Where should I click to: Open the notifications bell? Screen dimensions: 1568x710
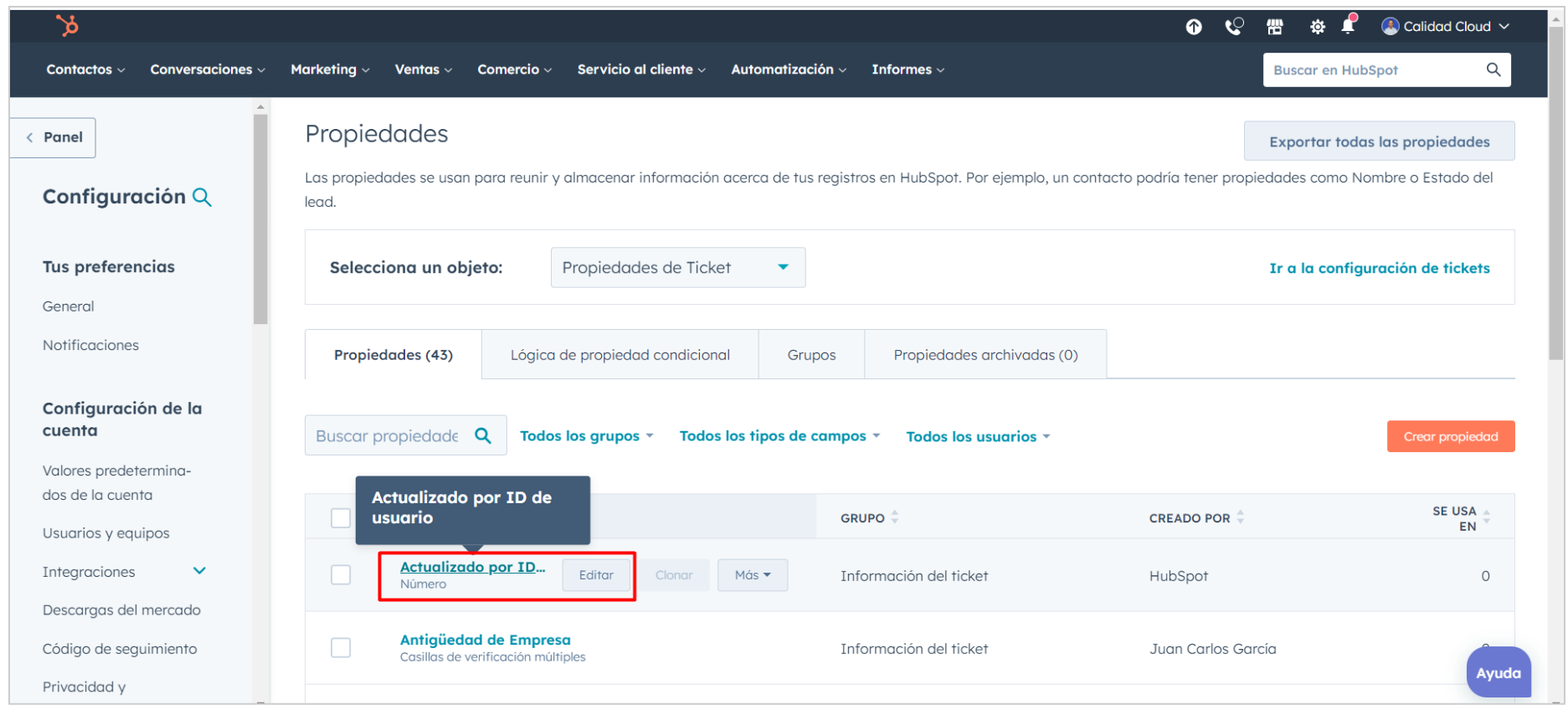pos(1348,26)
